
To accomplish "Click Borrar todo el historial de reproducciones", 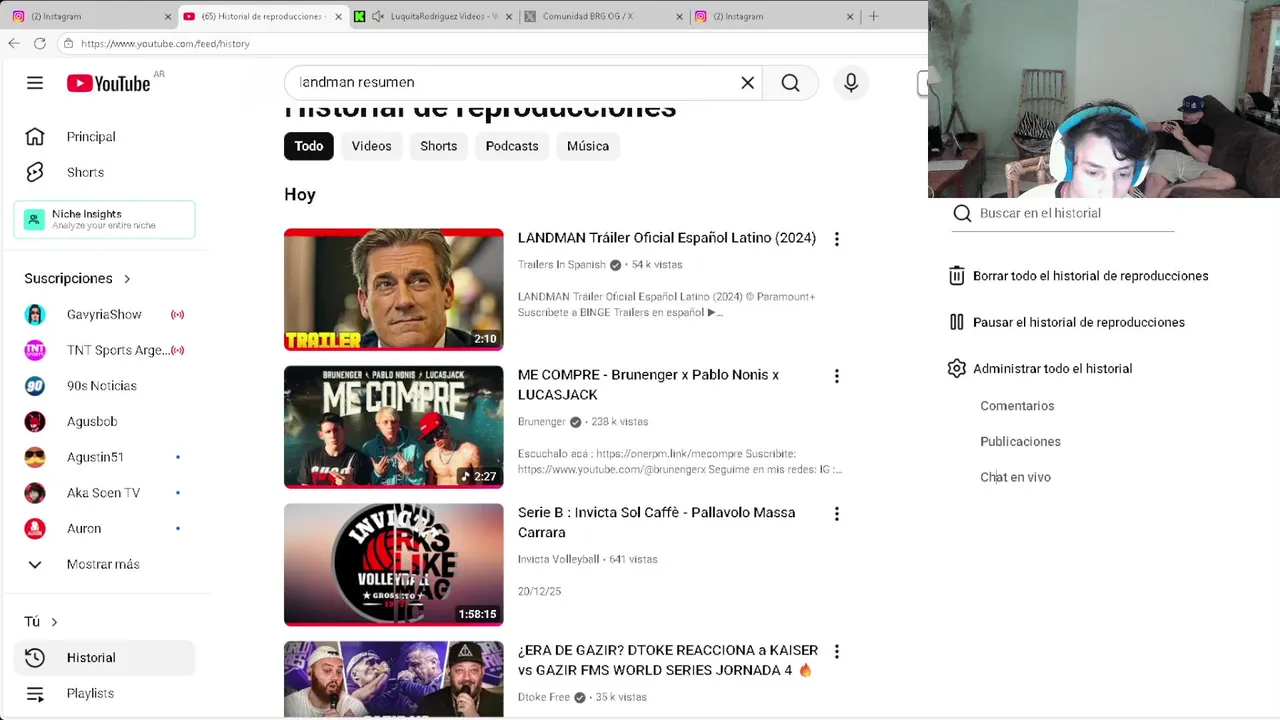I will point(1090,276).
